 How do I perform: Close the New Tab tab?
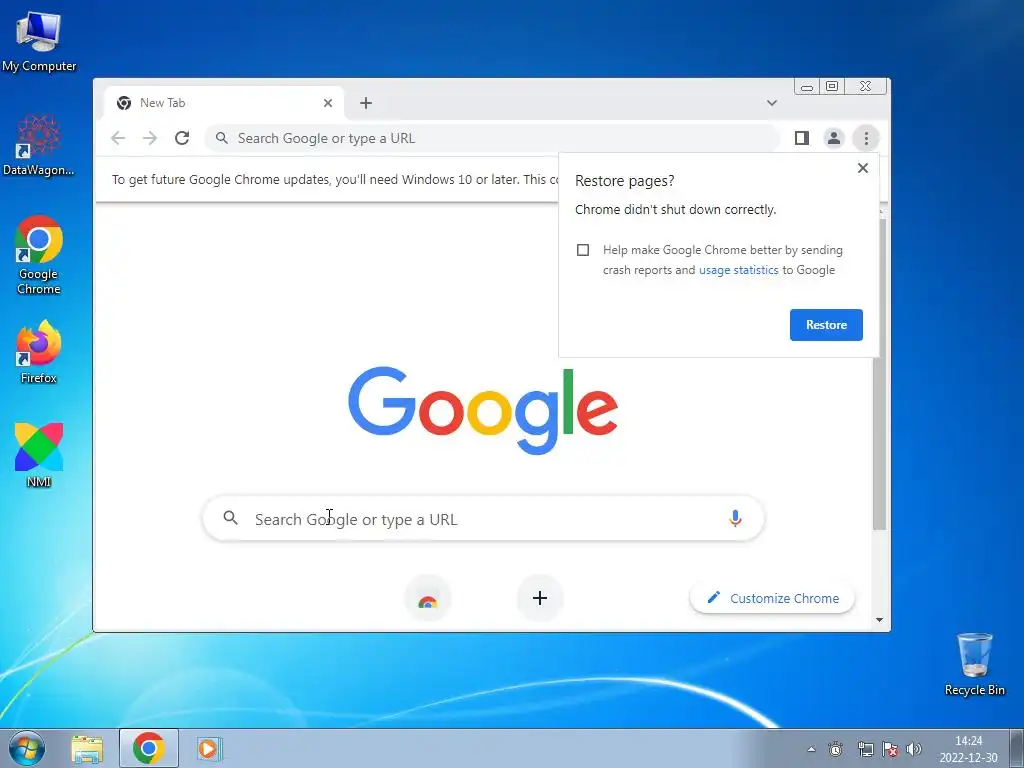[x=328, y=103]
